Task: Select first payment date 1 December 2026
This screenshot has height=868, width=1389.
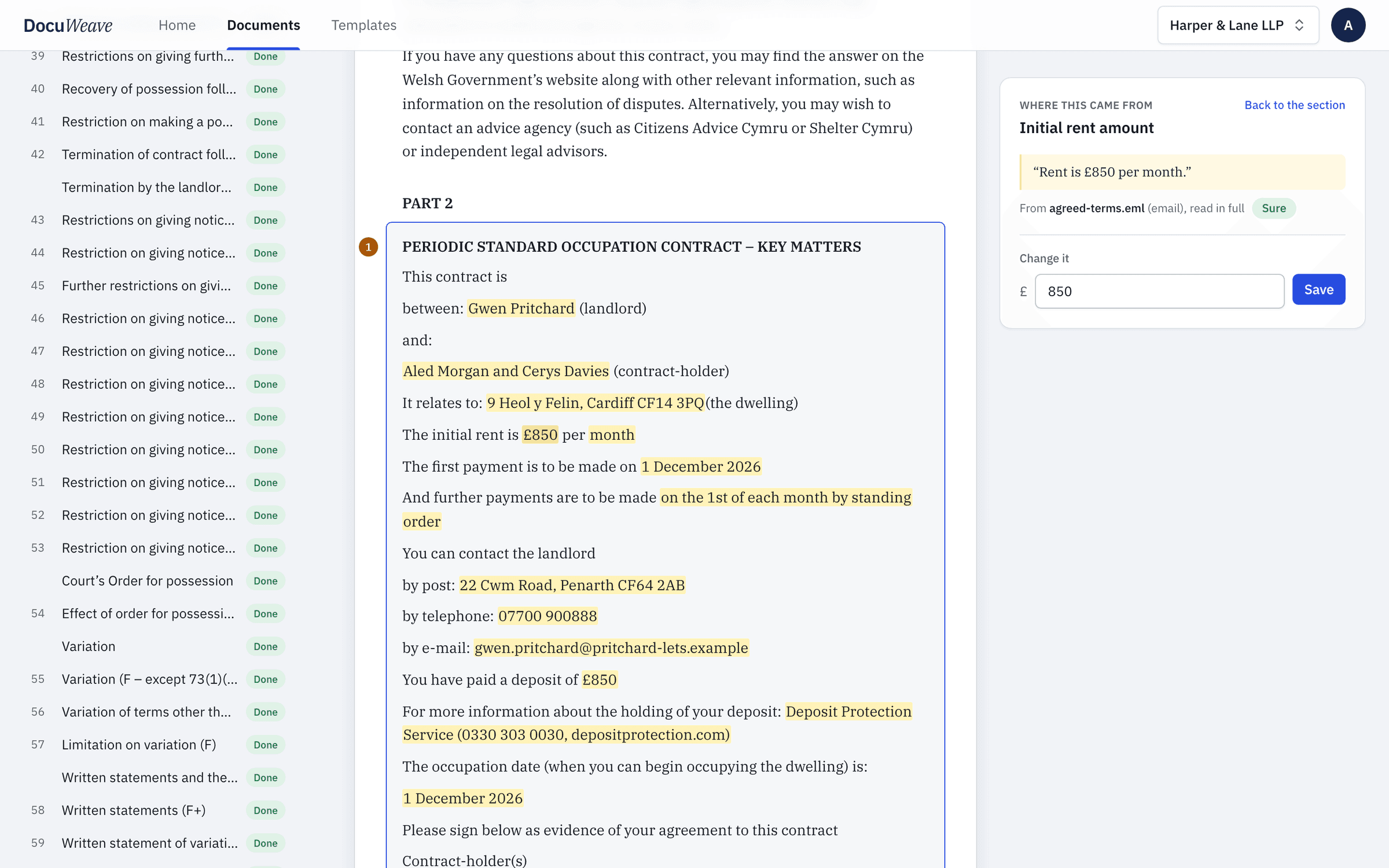Action: (x=701, y=466)
